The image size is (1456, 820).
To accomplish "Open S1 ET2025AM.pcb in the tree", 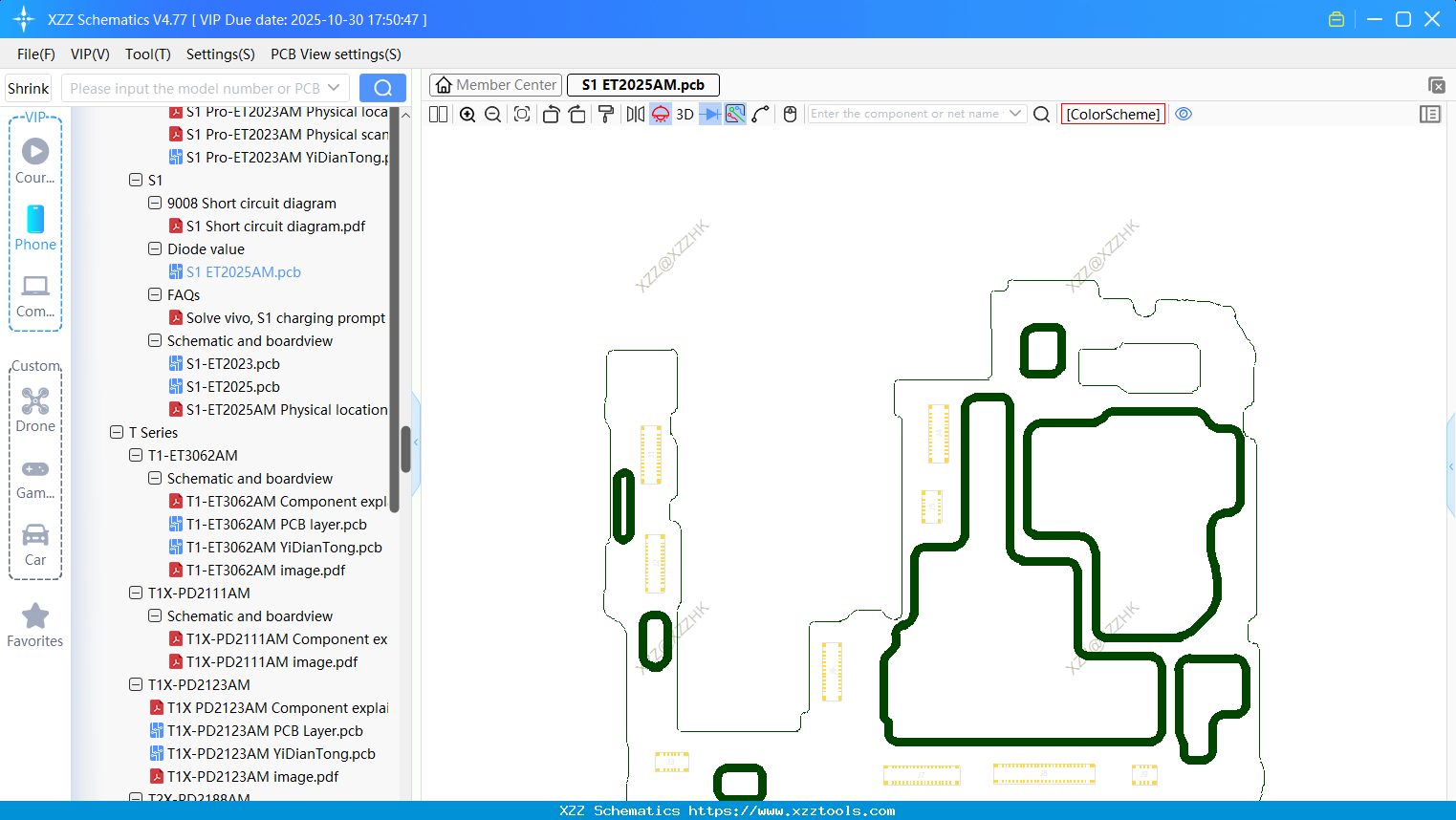I will click(244, 272).
